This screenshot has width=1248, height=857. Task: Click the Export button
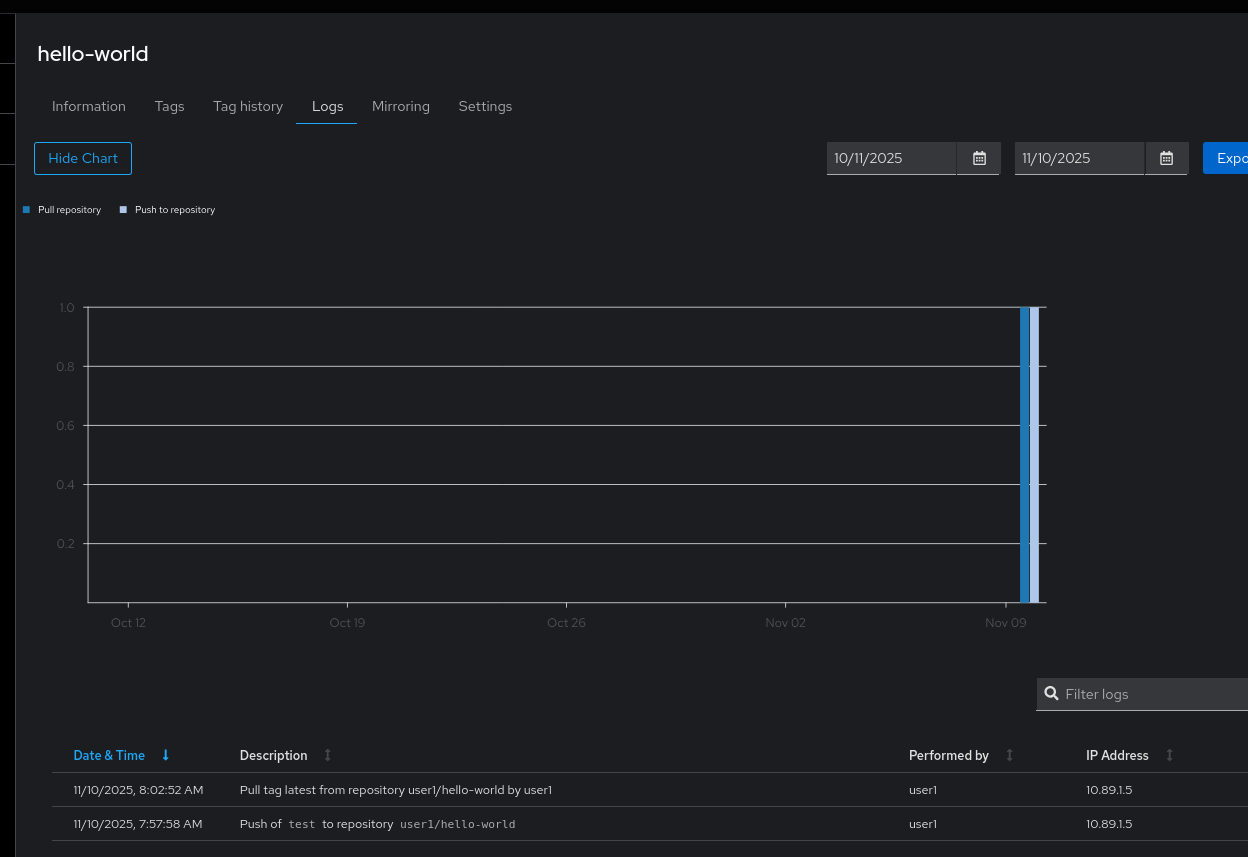[x=1228, y=158]
